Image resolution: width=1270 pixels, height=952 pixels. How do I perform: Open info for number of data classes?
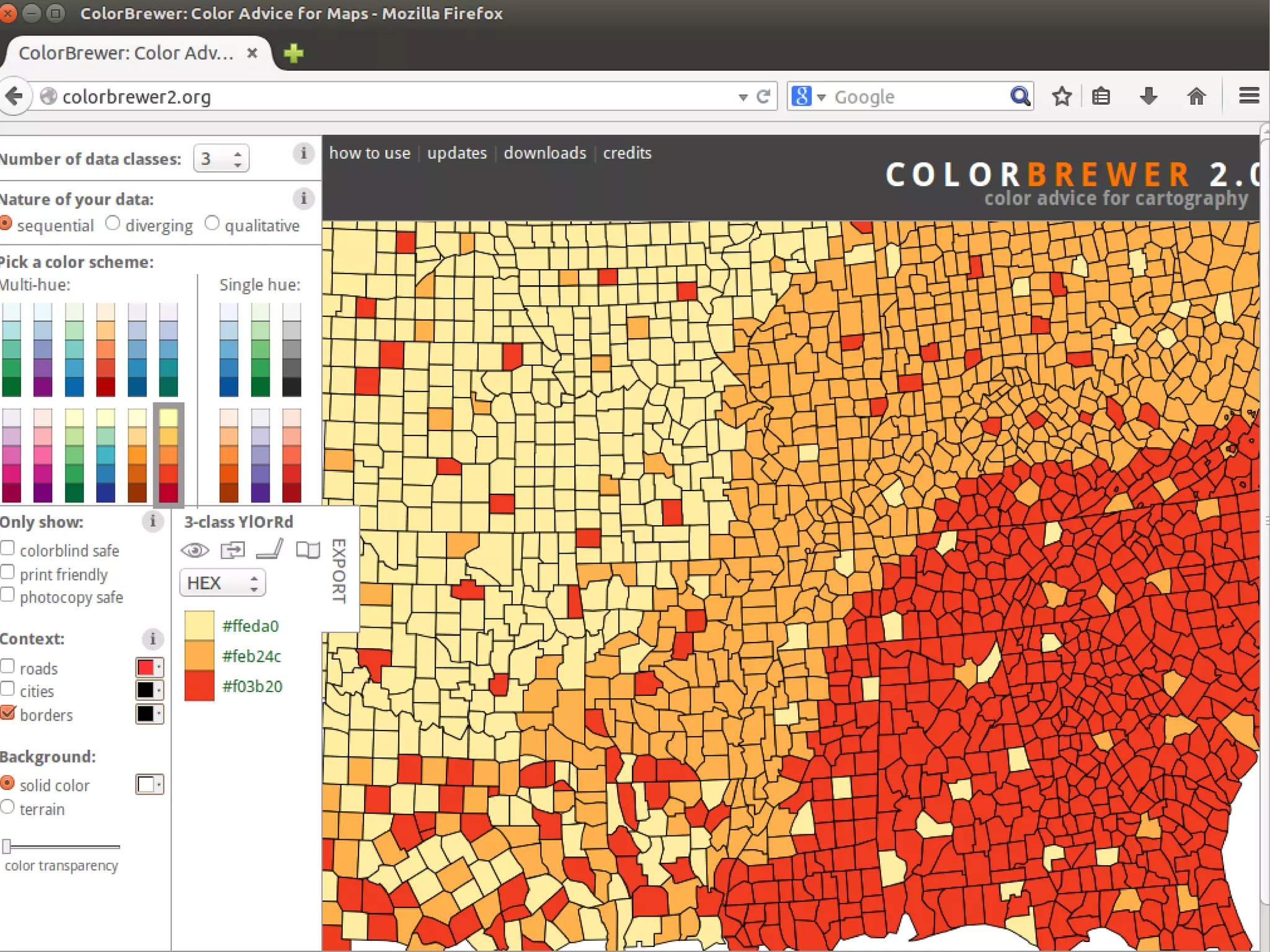[x=303, y=153]
